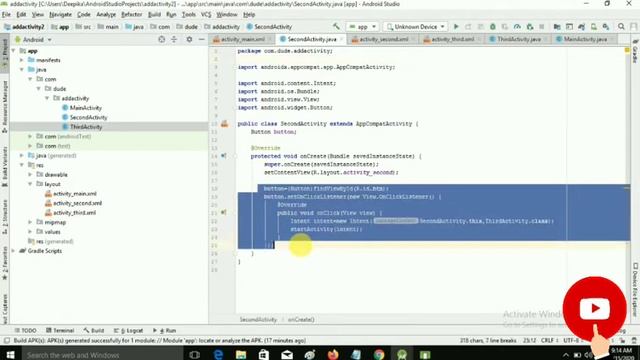Expand the drawable folder
This screenshot has height=360, width=640.
click(30, 174)
